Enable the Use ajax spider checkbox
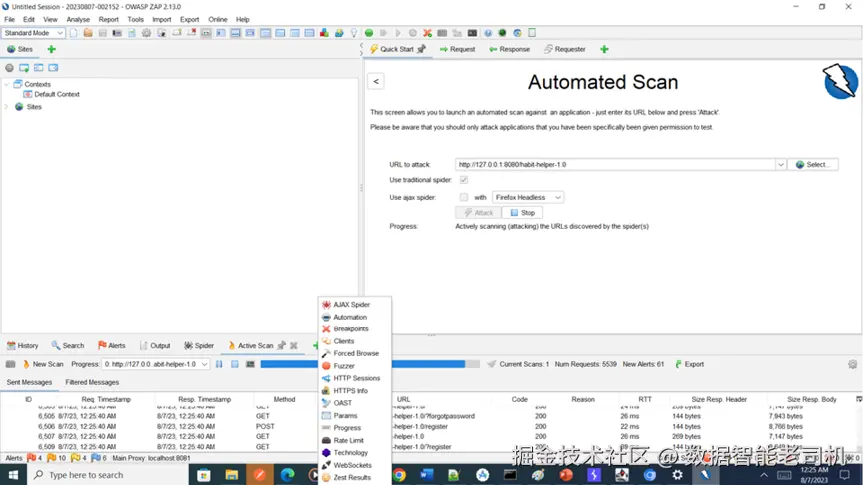863x485 pixels. 464,197
